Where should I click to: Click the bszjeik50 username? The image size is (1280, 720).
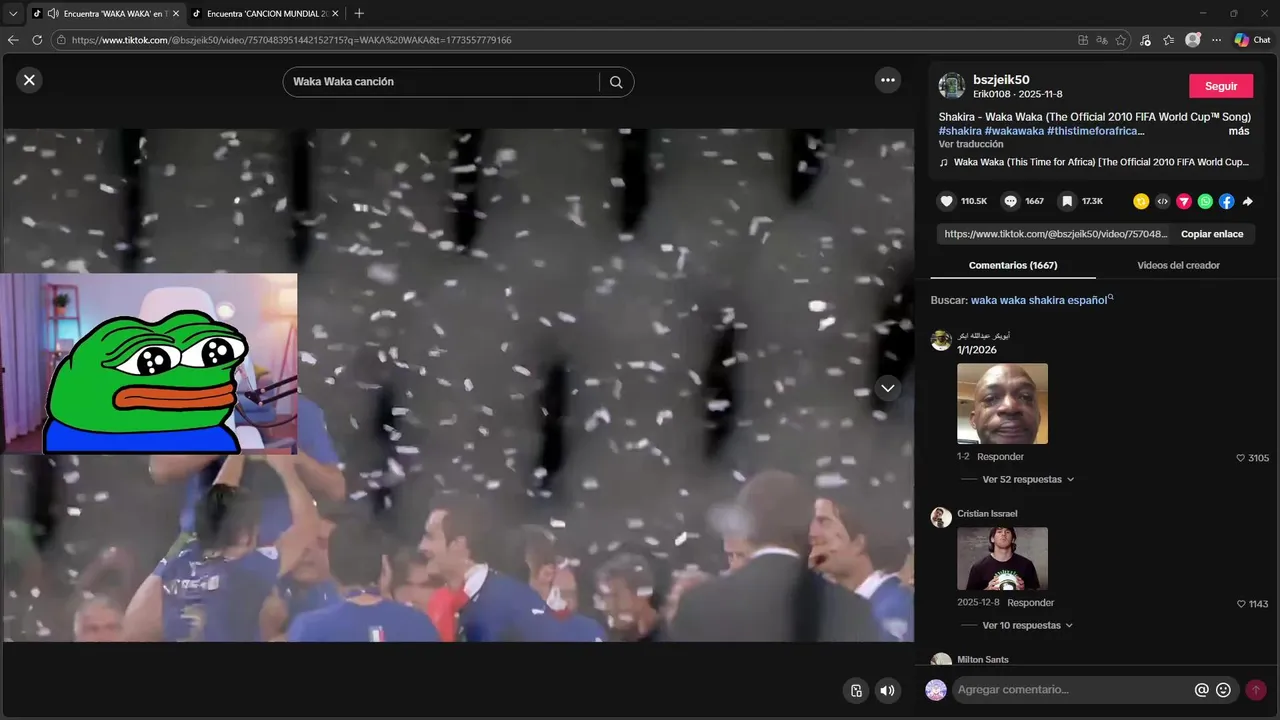tap(1001, 80)
